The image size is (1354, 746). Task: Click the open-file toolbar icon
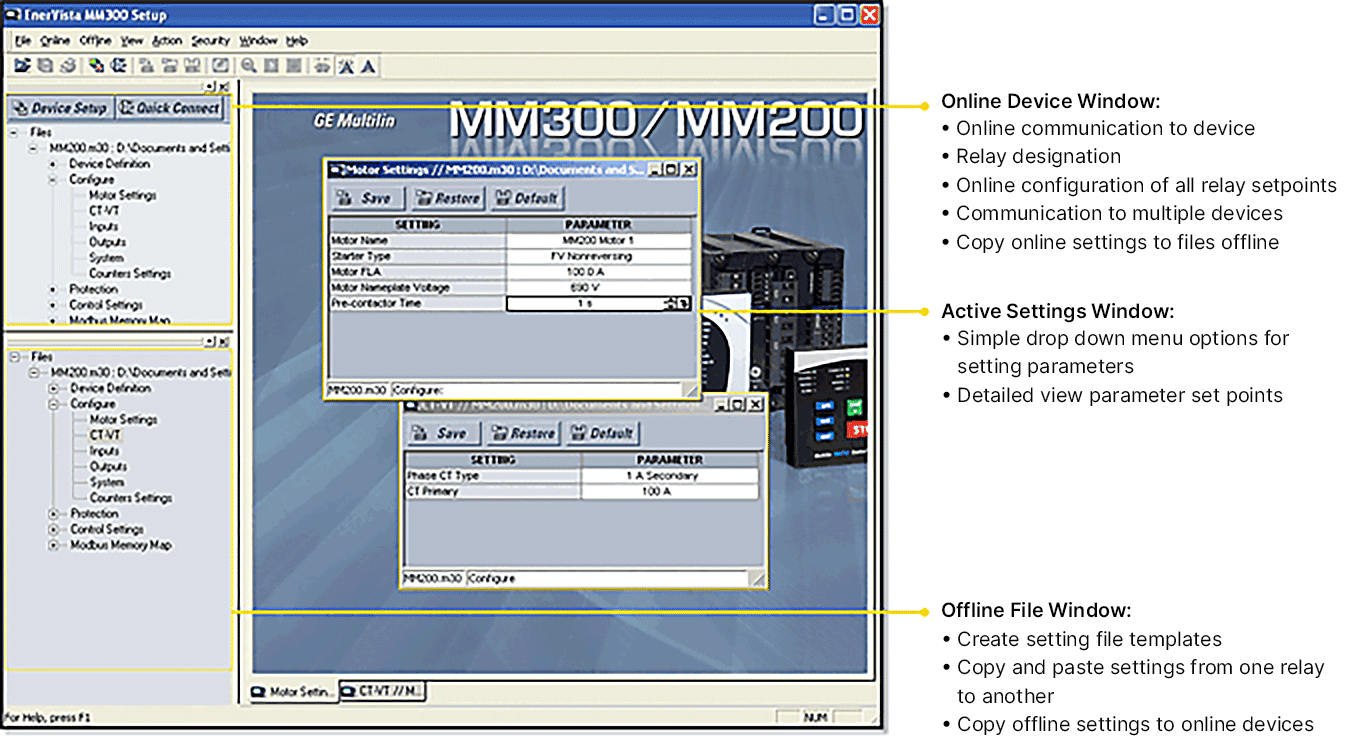[22, 66]
